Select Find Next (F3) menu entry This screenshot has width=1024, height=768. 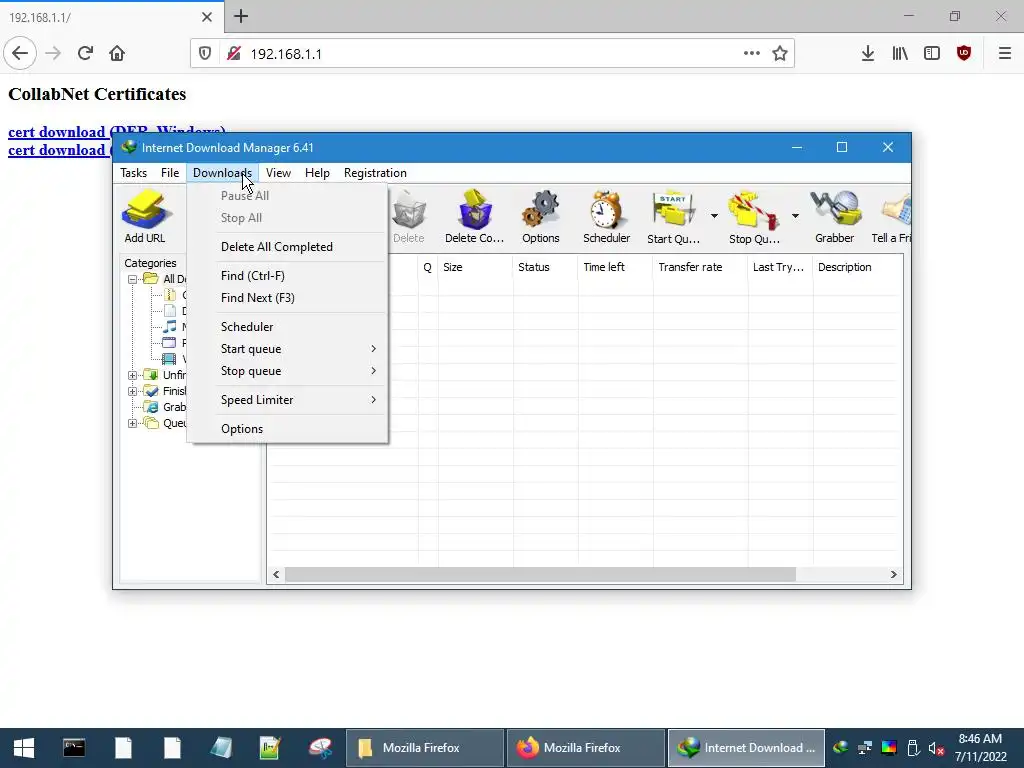coord(287,298)
